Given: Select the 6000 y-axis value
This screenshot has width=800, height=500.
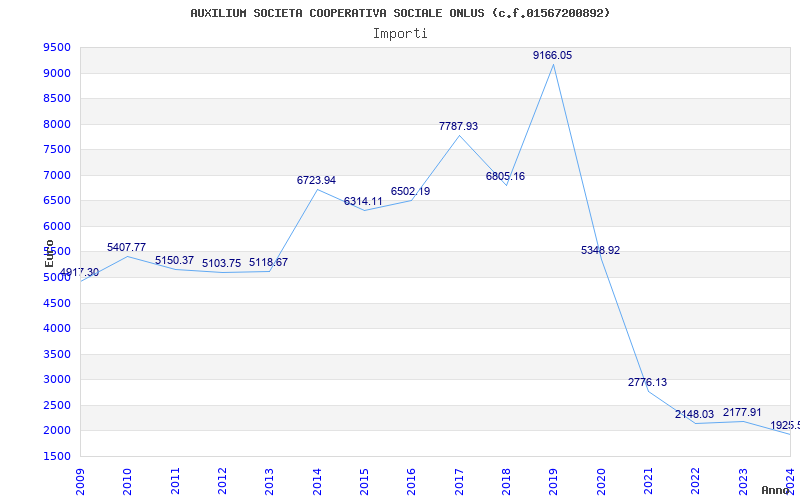Looking at the screenshot, I should 57,227.
